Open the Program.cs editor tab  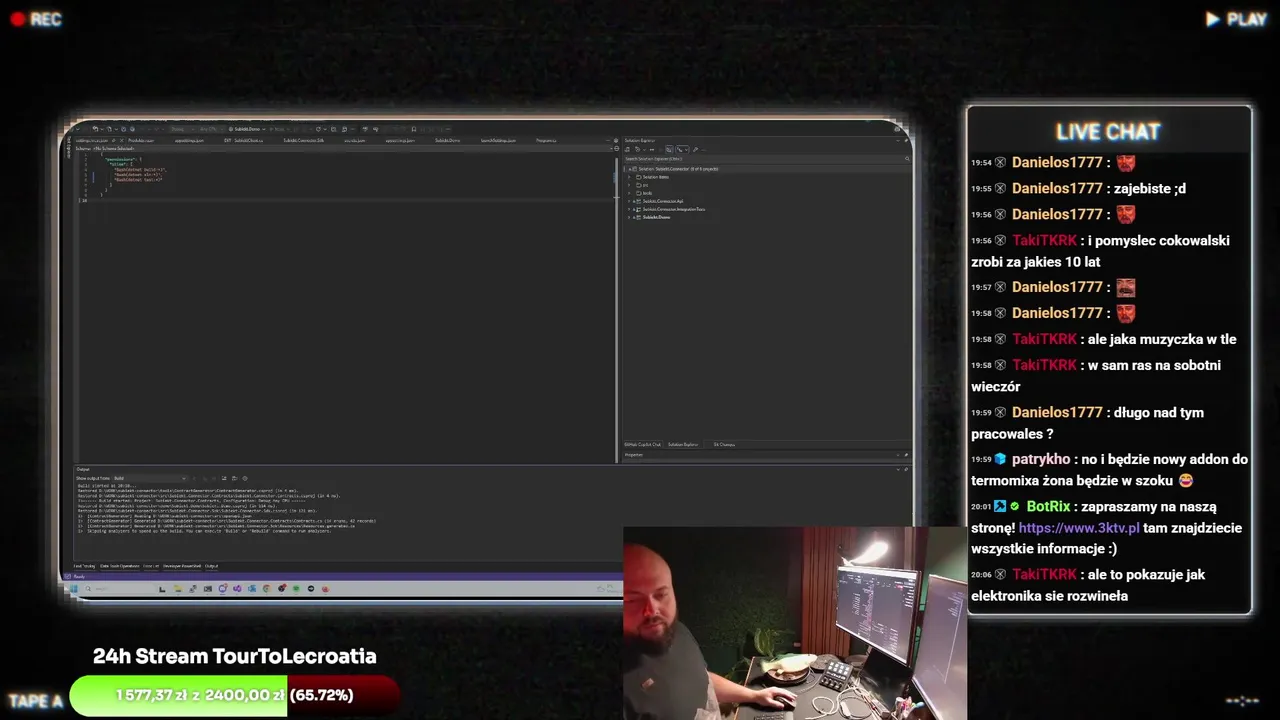point(546,140)
